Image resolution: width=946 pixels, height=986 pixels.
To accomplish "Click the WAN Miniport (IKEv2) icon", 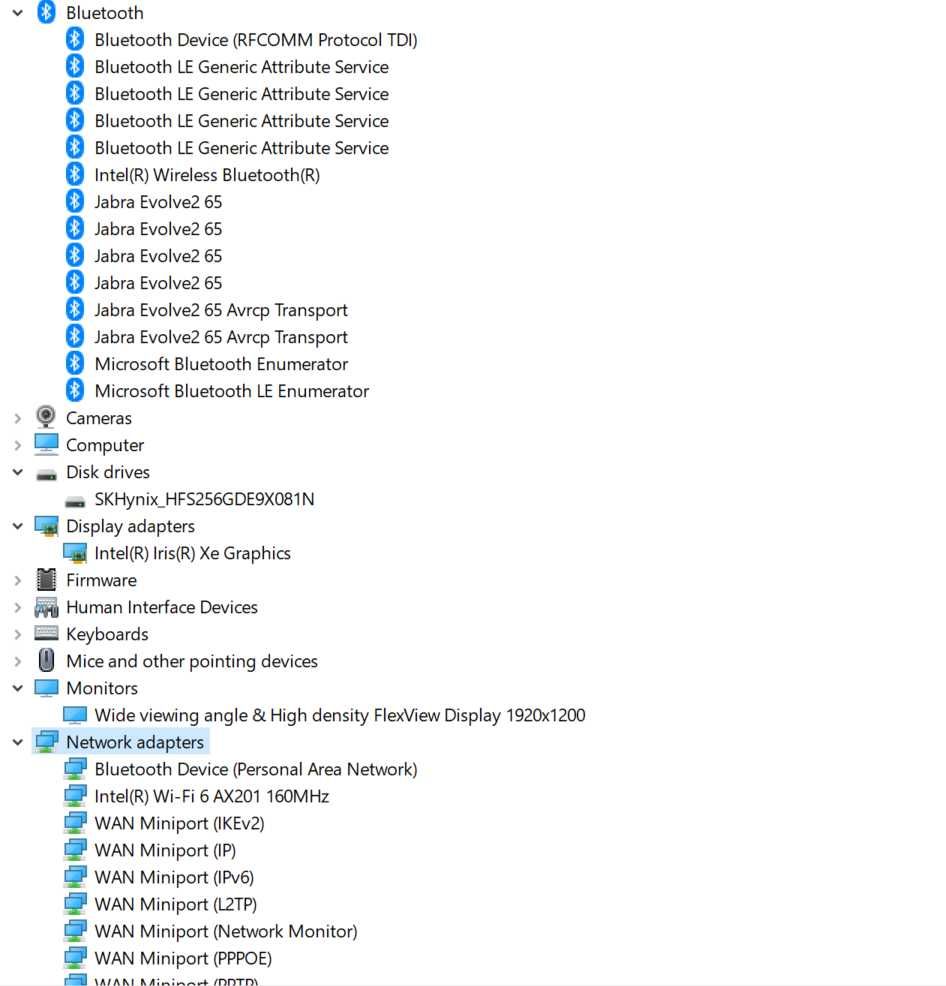I will 75,823.
